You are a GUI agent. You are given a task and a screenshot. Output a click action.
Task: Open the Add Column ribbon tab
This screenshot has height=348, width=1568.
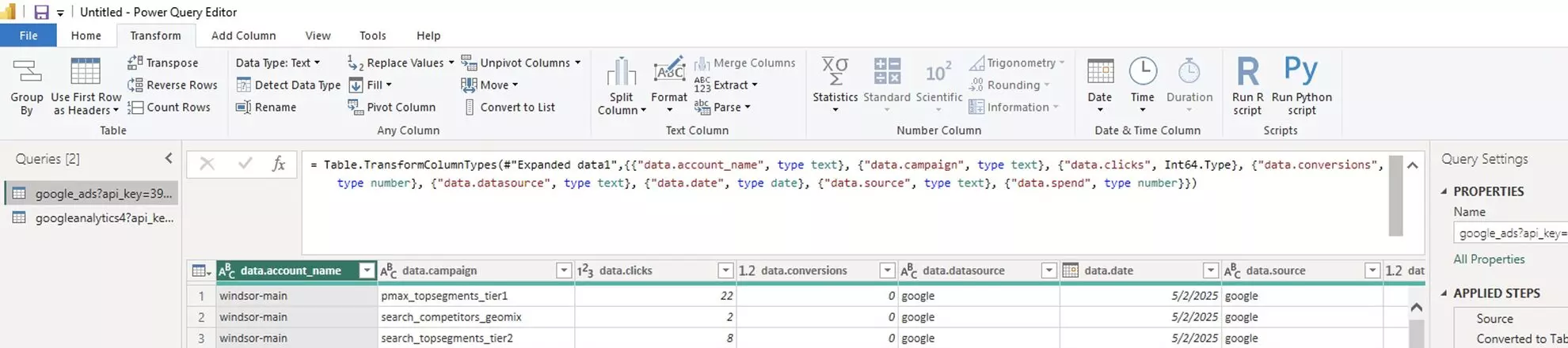point(243,36)
